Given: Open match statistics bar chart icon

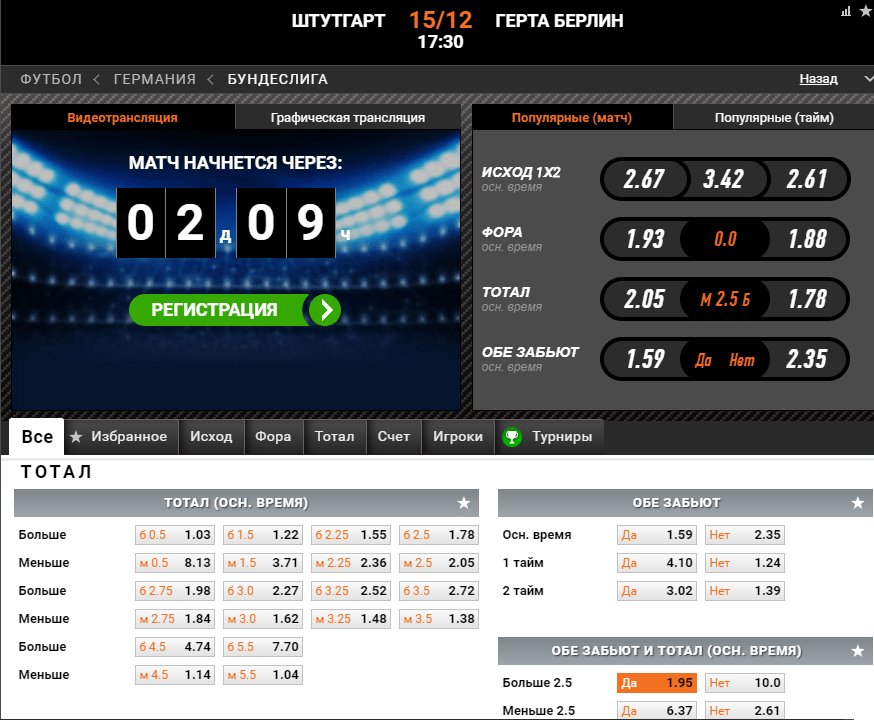Looking at the screenshot, I should click(x=846, y=11).
